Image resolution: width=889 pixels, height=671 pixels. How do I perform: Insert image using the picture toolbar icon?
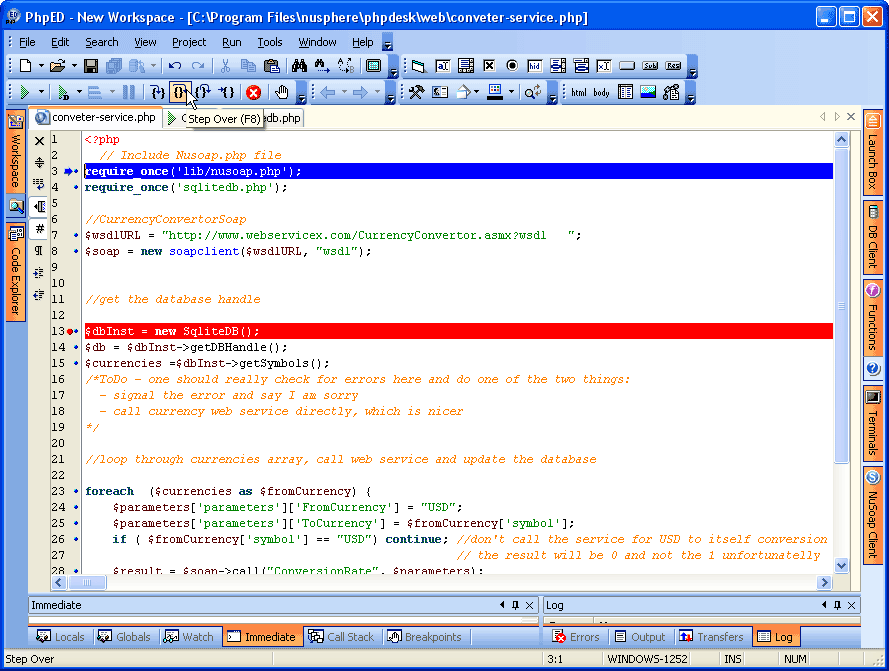pos(648,92)
